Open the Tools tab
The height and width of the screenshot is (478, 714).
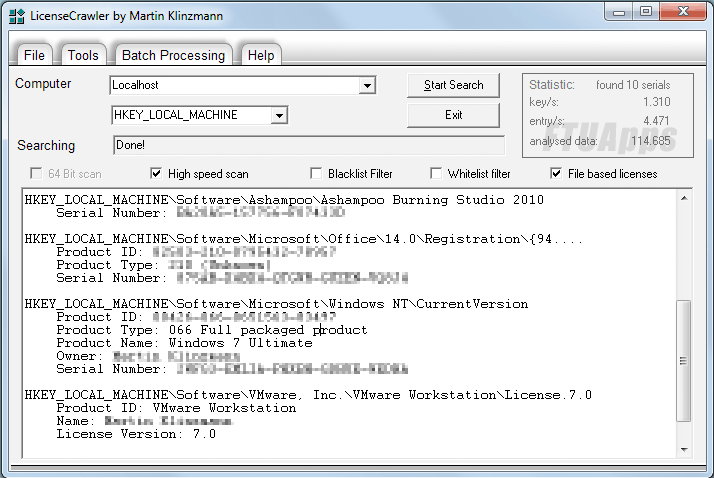point(83,55)
